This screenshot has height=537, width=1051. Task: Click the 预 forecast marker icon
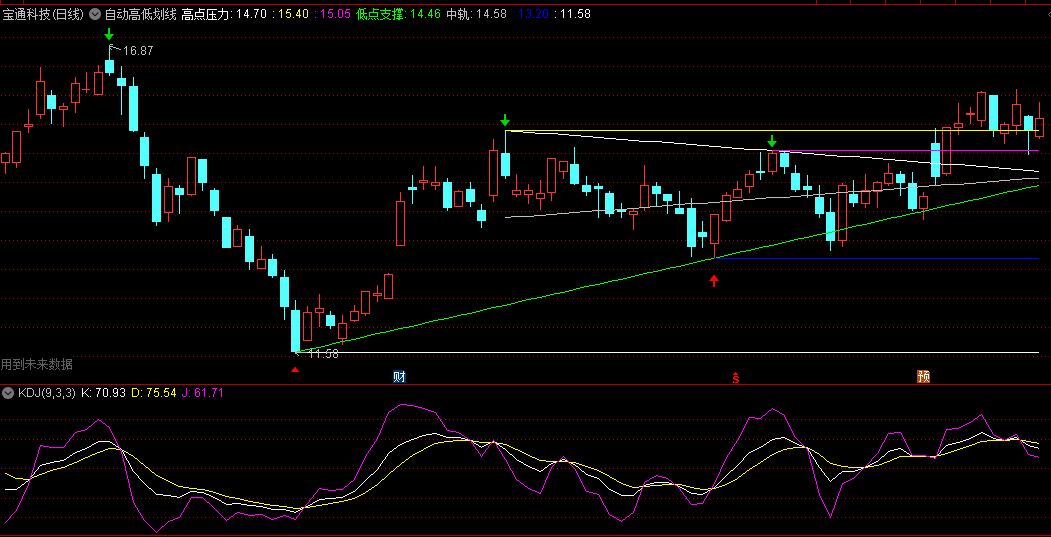923,377
